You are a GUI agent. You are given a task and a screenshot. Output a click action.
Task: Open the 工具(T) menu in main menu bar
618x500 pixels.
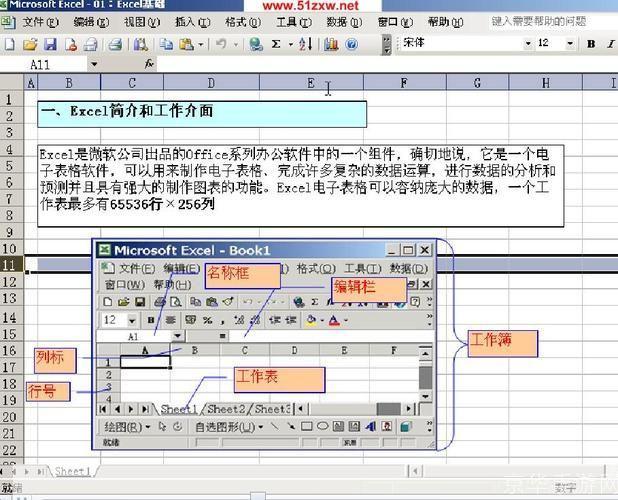click(x=294, y=22)
